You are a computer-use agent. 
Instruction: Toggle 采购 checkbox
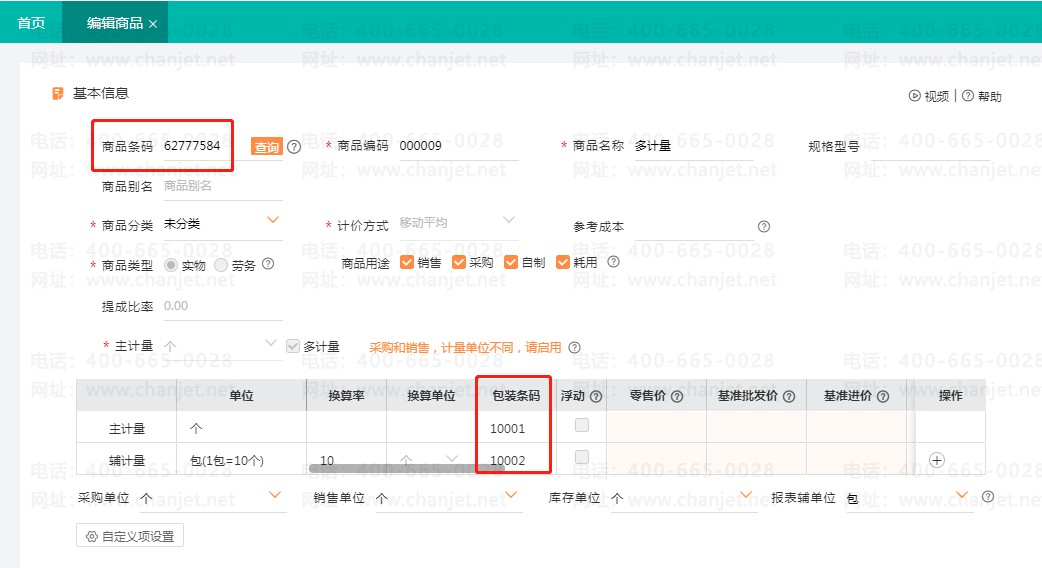point(459,262)
